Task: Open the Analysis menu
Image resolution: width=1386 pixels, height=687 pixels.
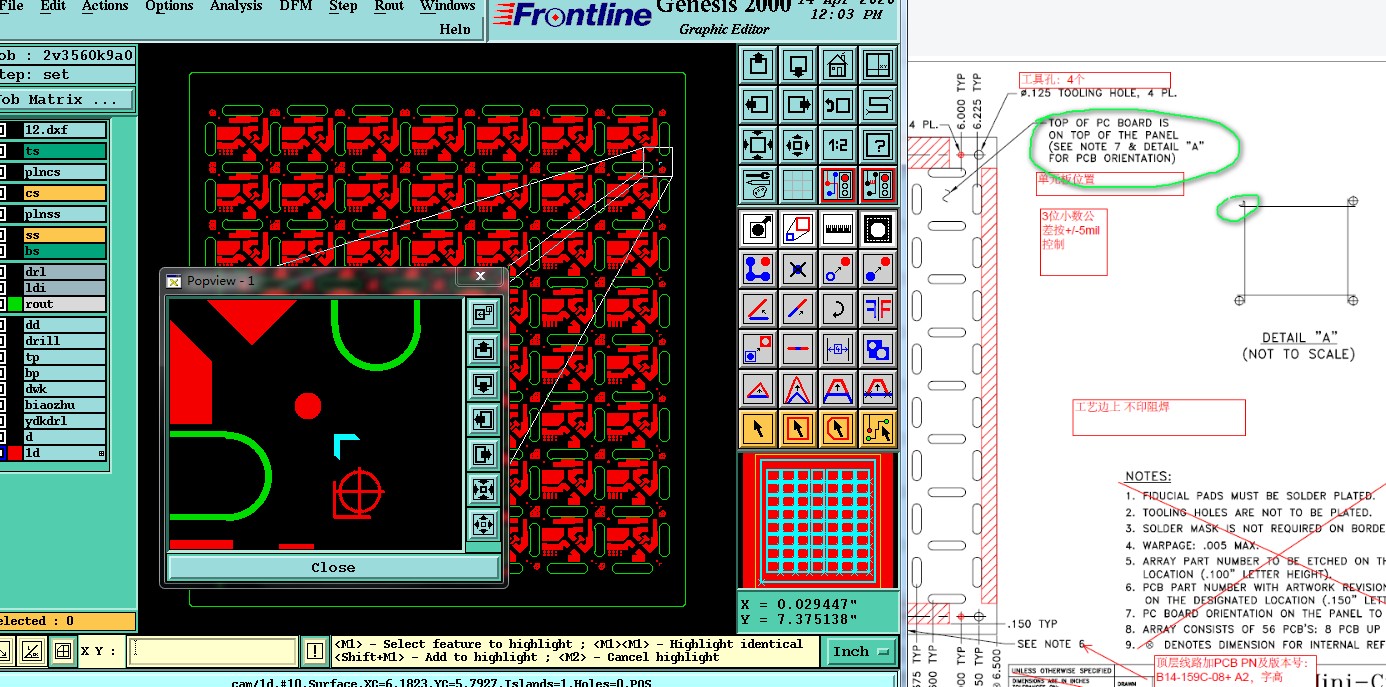Action: click(235, 6)
